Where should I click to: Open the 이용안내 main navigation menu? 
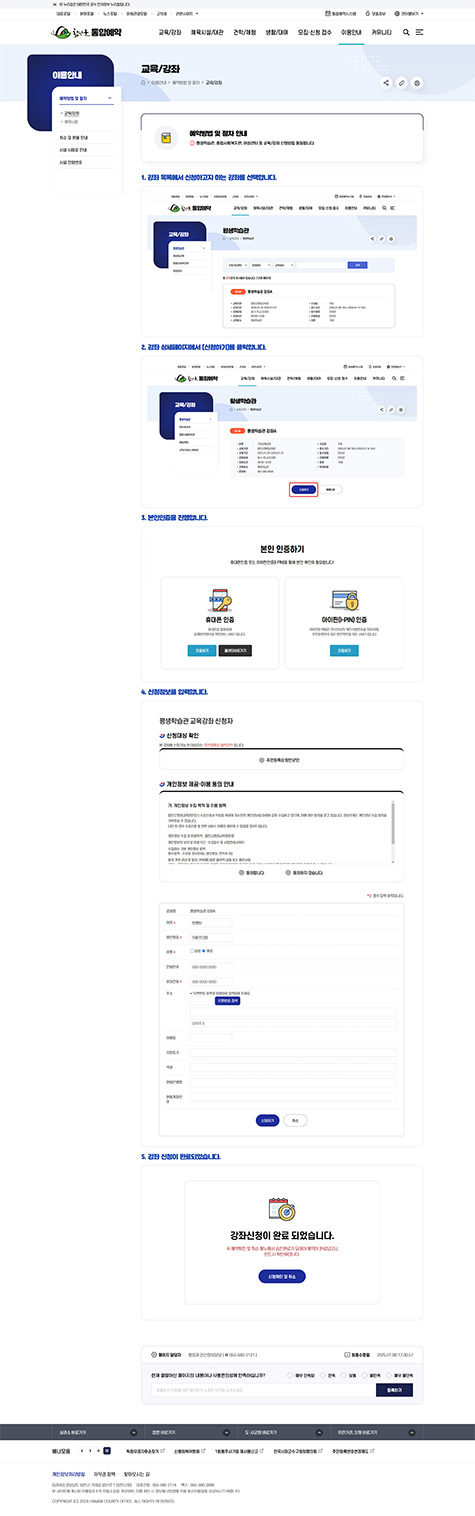click(x=351, y=32)
